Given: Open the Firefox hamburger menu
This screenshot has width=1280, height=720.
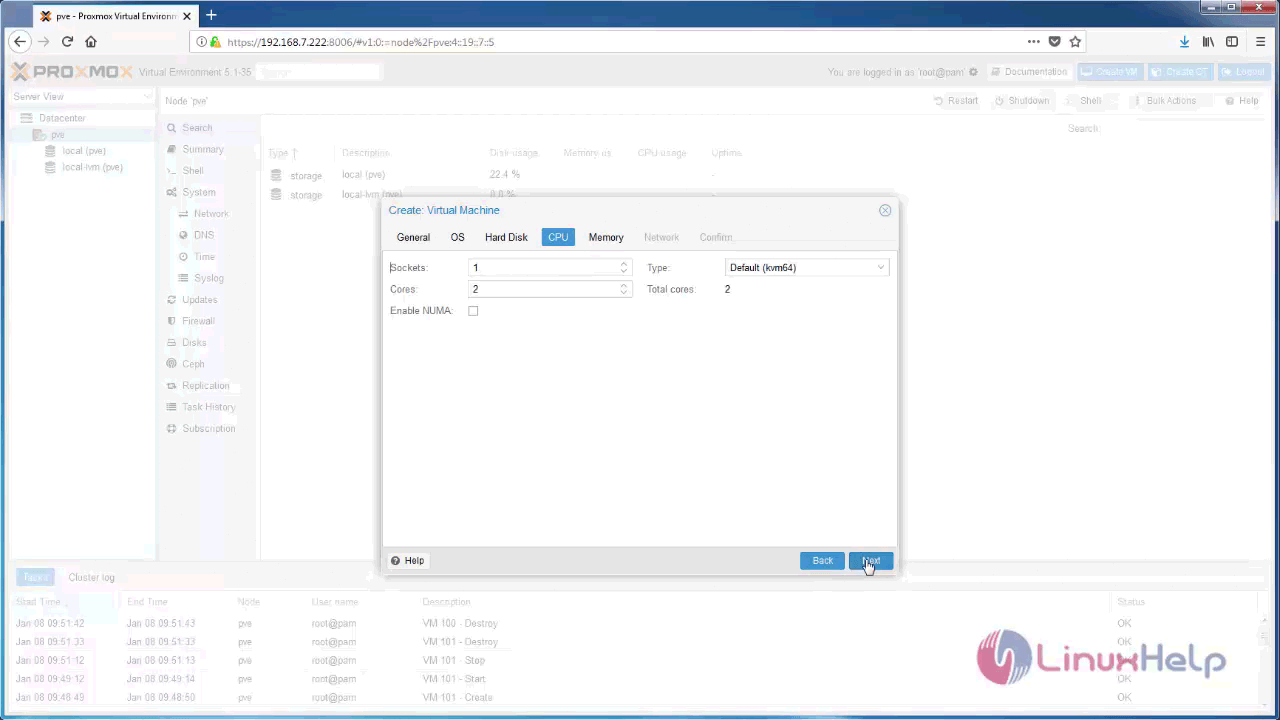Looking at the screenshot, I should pos(1260,42).
